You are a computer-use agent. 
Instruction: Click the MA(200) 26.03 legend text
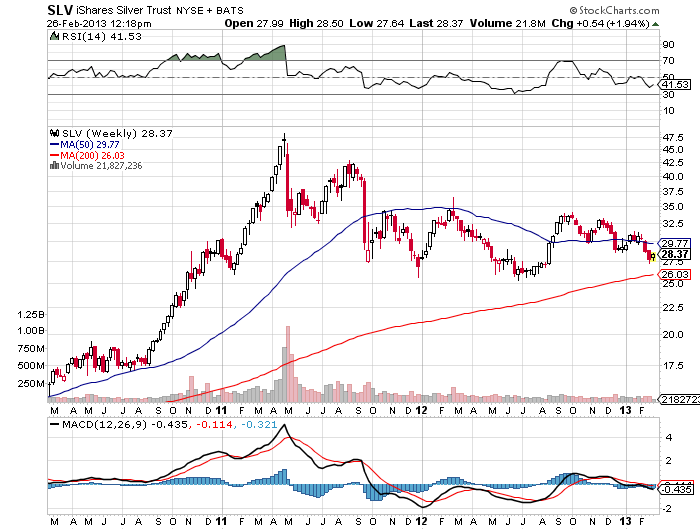92,155
